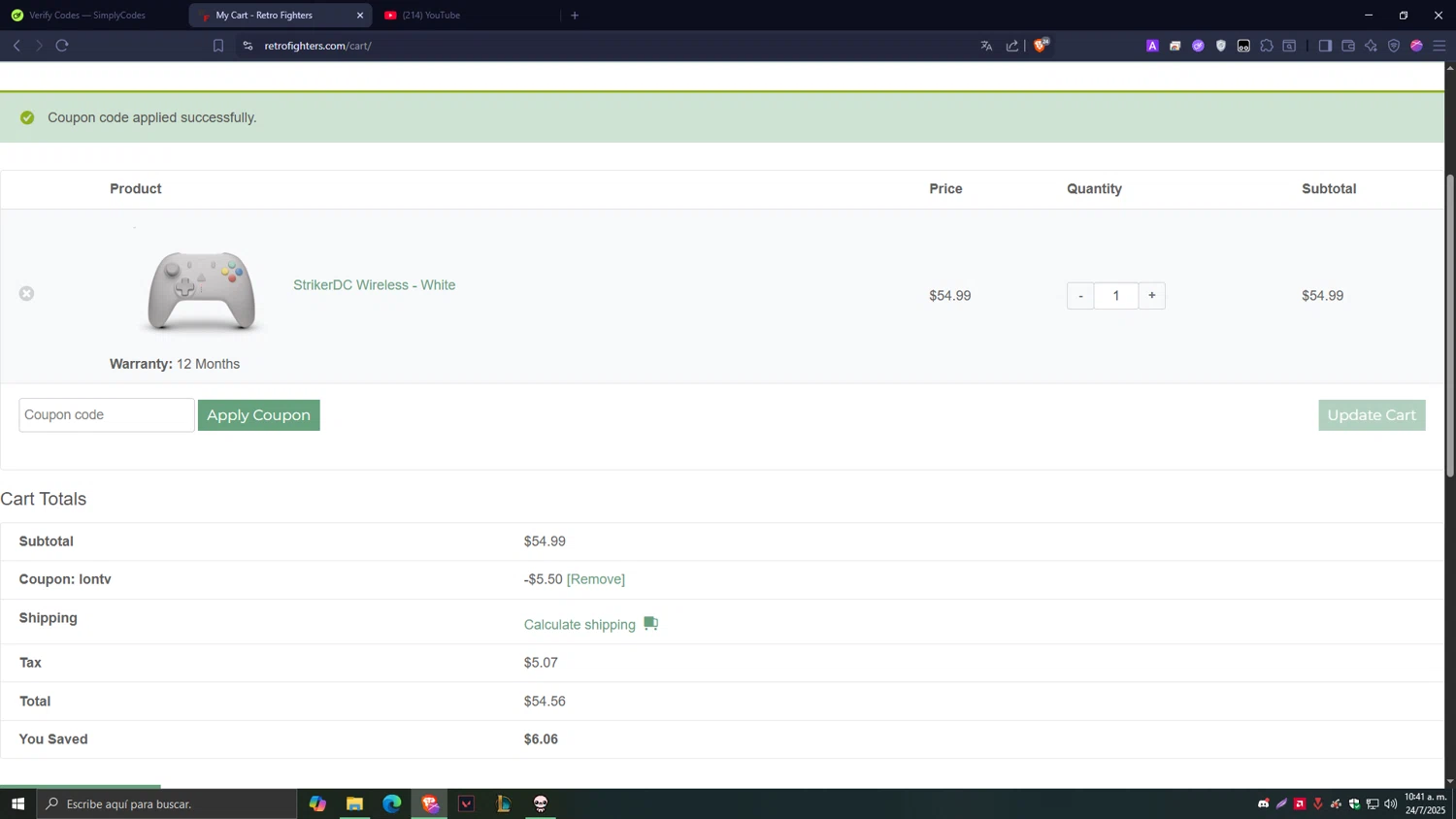Toggle the browser sidebar panel

tap(1325, 46)
